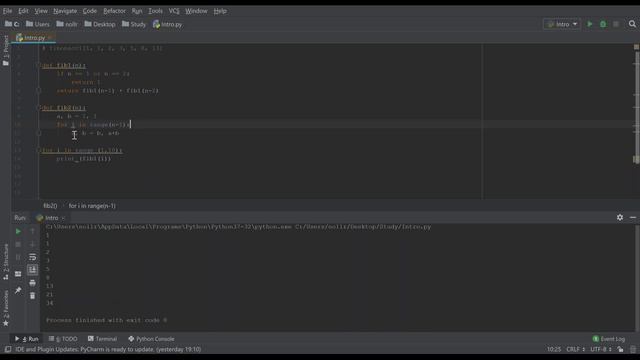Image resolution: width=640 pixels, height=360 pixels.
Task: Open the TODO tool window
Action: pyautogui.click(x=63, y=339)
